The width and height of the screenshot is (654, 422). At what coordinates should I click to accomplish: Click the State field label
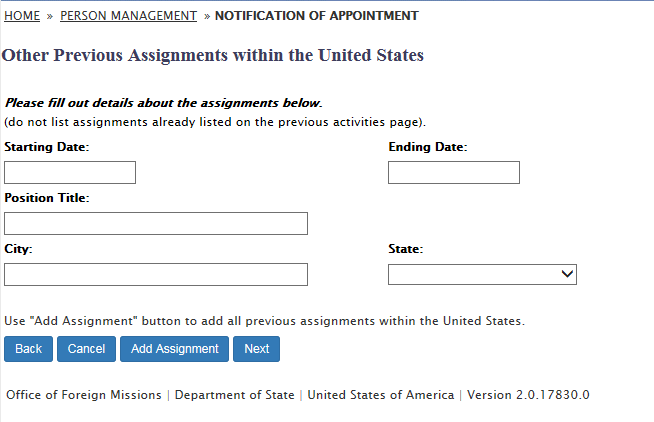tap(405, 248)
